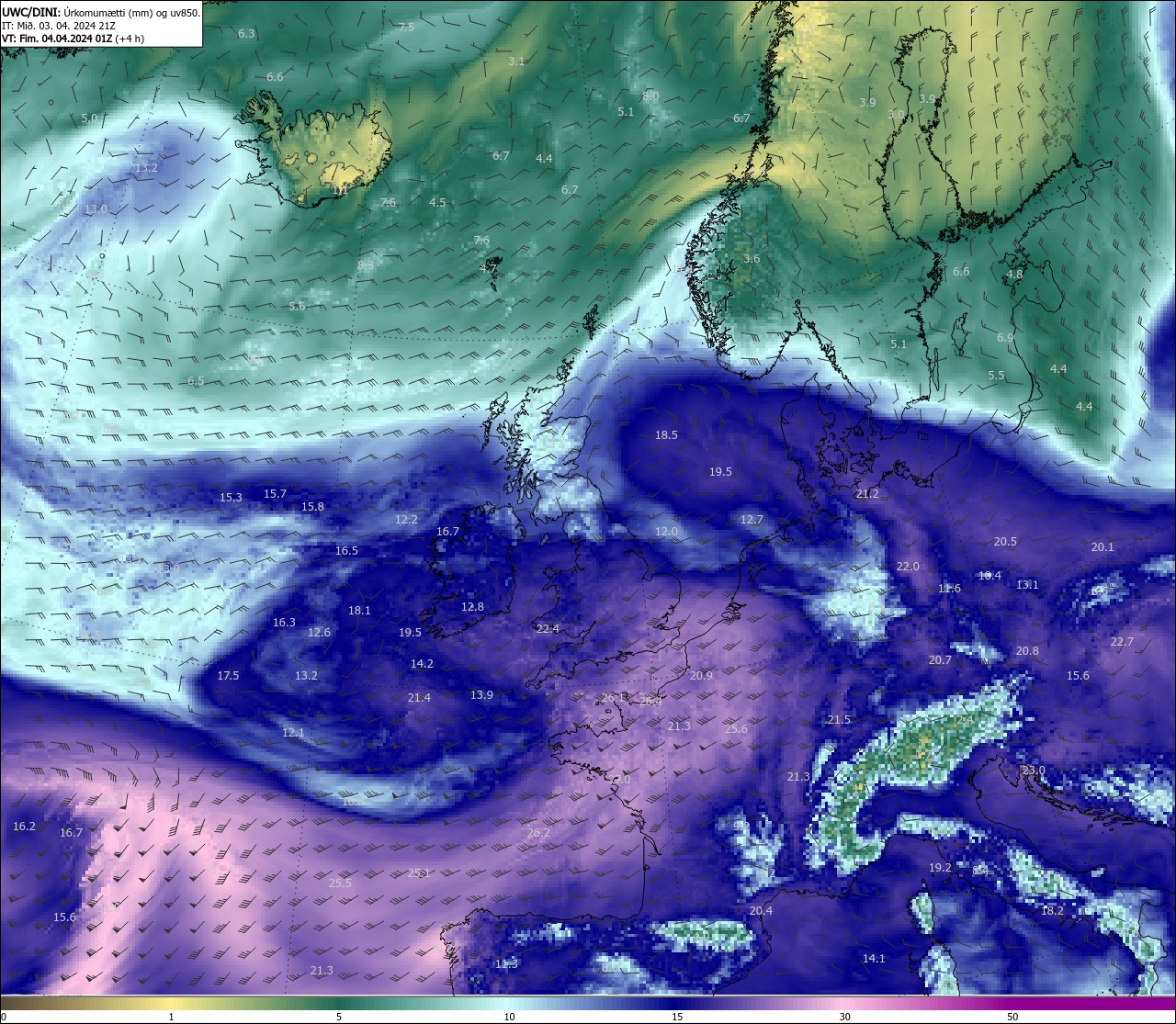Click the 5.0 value on the map
1176x1024 pixels.
tap(89, 118)
